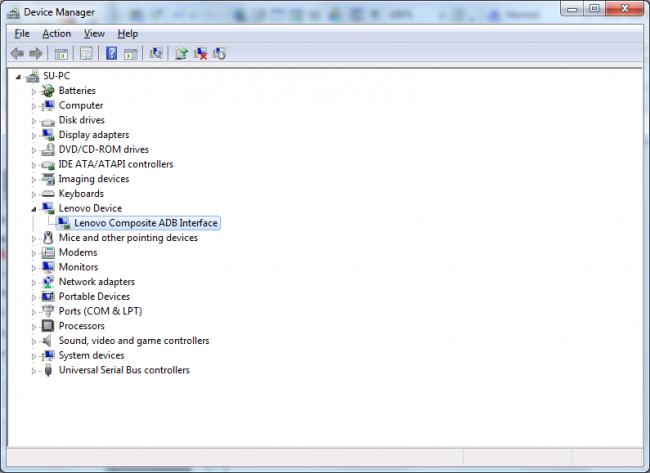Select the Imaging devices label

(x=94, y=179)
